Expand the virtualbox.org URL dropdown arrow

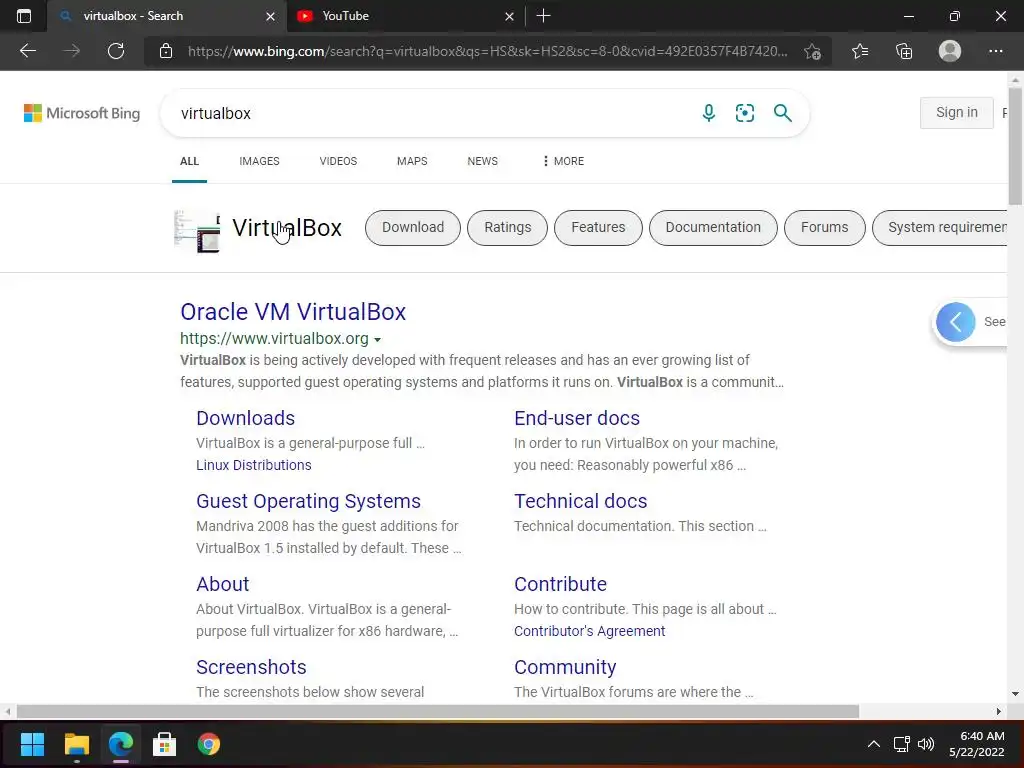(377, 340)
